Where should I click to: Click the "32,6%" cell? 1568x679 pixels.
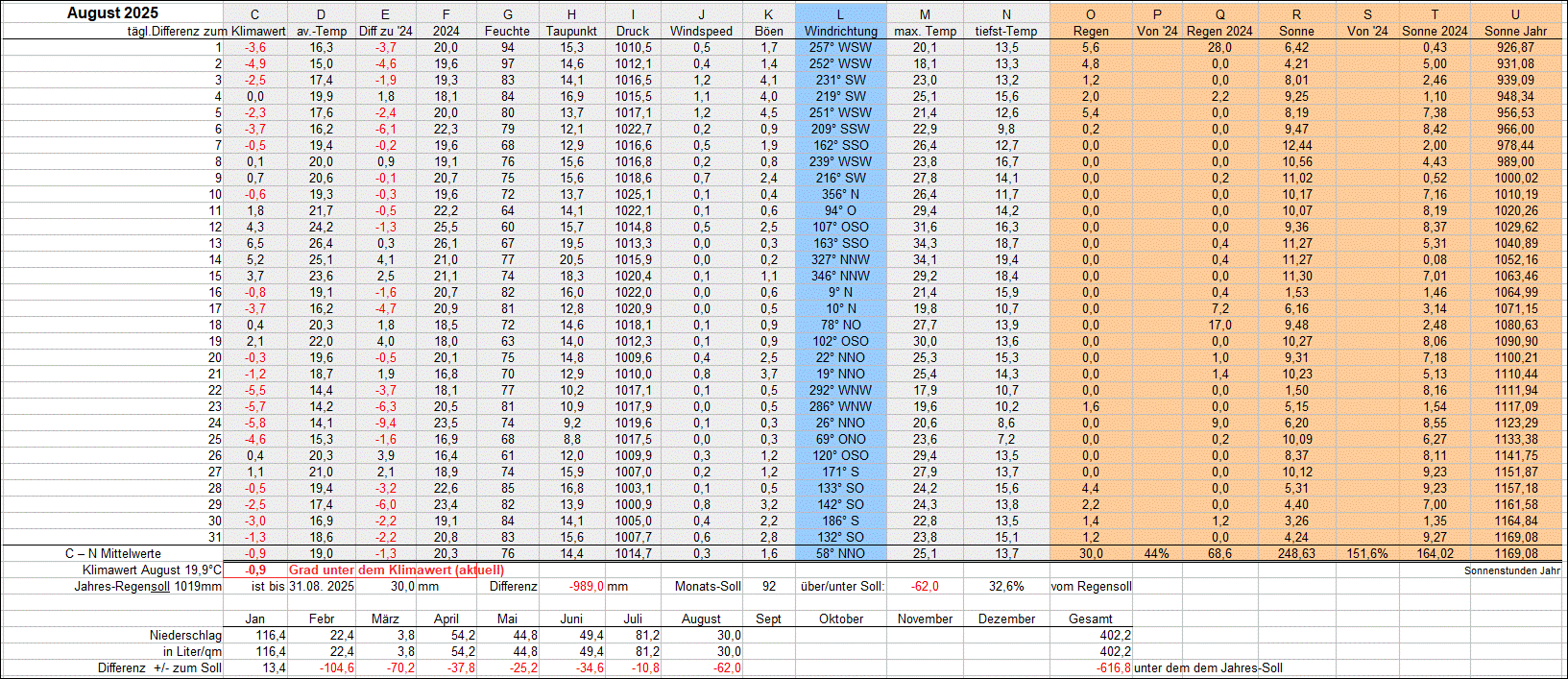[x=1006, y=586]
